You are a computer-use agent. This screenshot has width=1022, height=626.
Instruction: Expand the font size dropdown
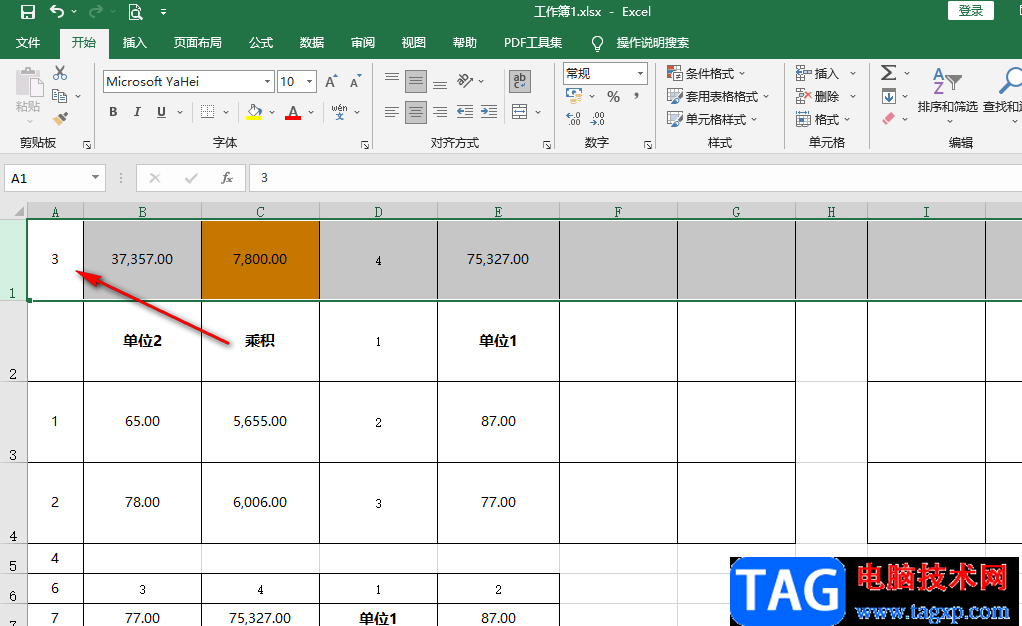[310, 82]
